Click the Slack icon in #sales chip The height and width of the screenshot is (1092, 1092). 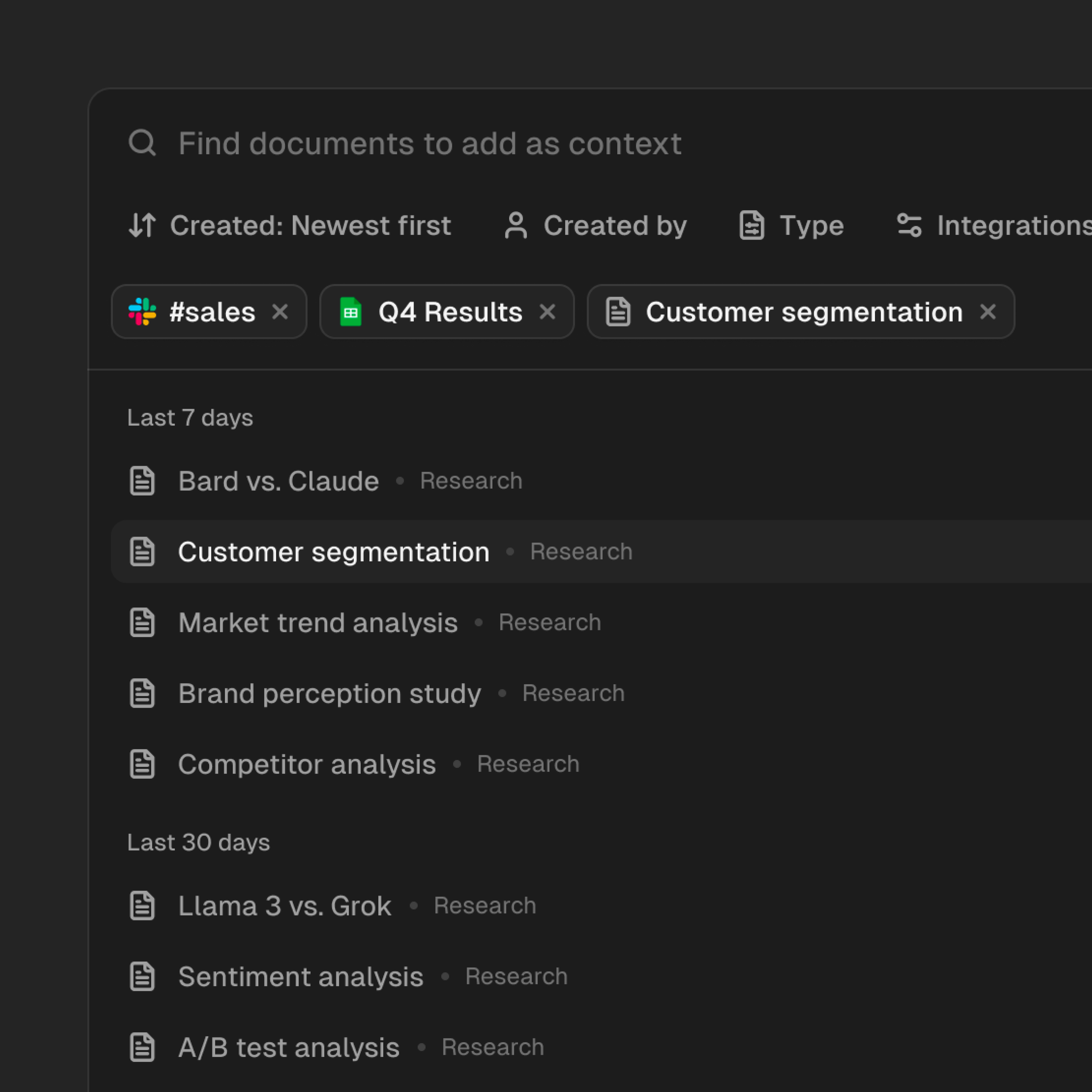(142, 312)
